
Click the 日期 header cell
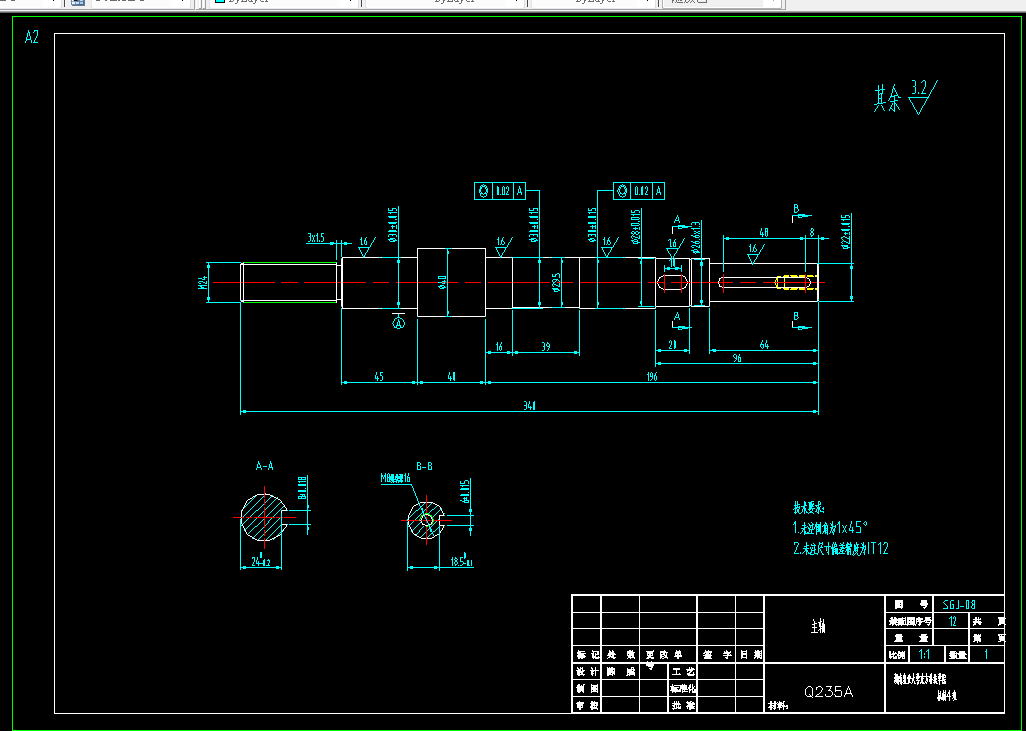pos(750,654)
